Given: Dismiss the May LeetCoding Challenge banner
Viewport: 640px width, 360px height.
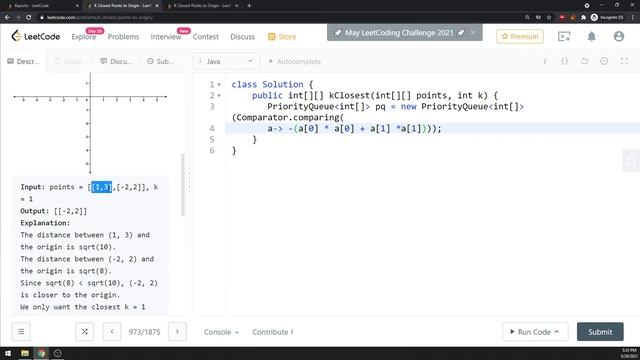Looking at the screenshot, I should (x=473, y=32).
